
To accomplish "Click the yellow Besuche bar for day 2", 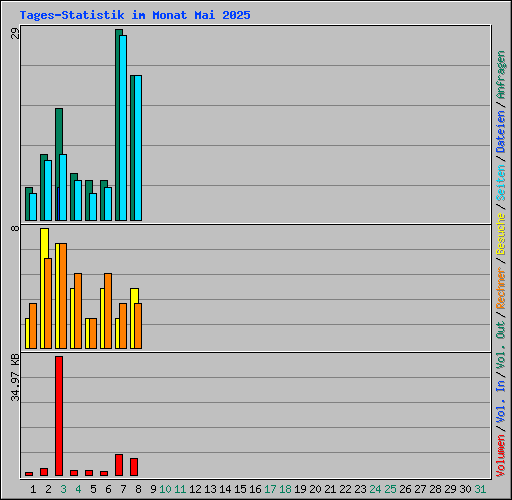I will pos(43,288).
